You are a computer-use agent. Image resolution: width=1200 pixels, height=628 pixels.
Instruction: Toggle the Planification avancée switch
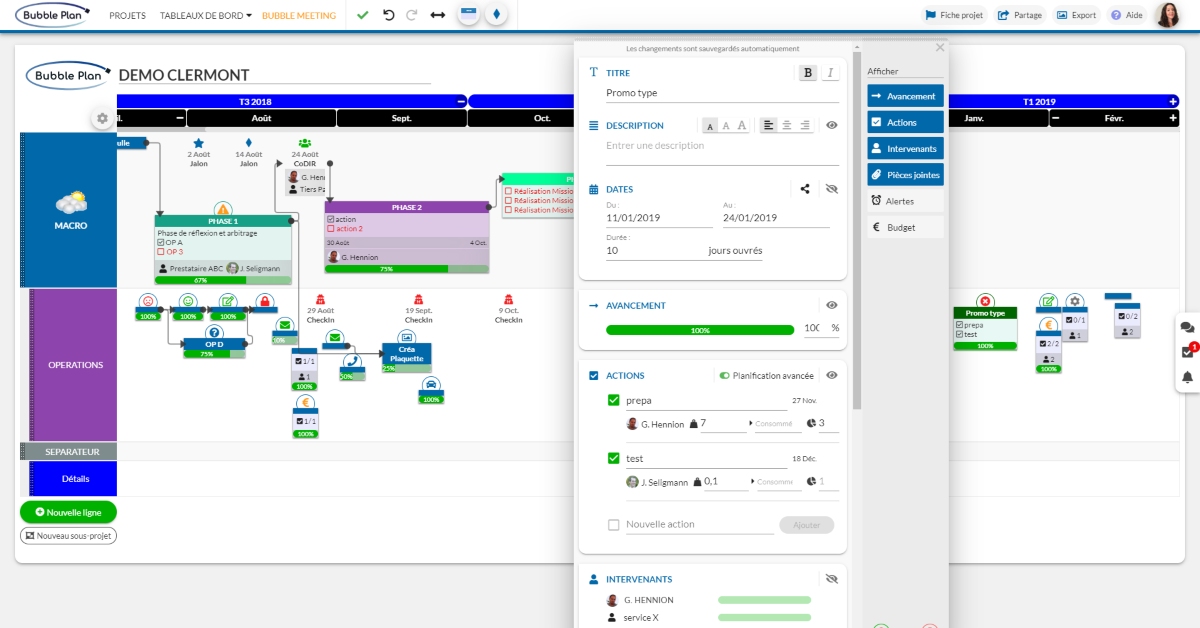click(x=725, y=376)
